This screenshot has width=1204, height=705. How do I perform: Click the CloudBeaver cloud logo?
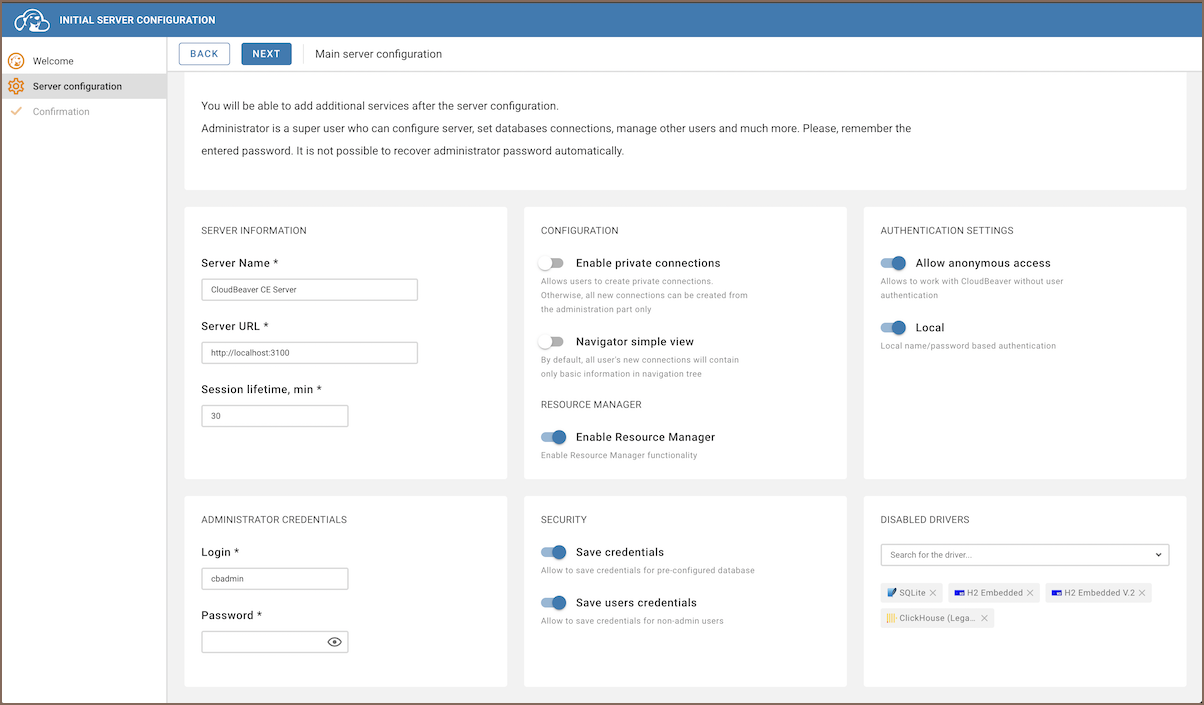tap(30, 19)
